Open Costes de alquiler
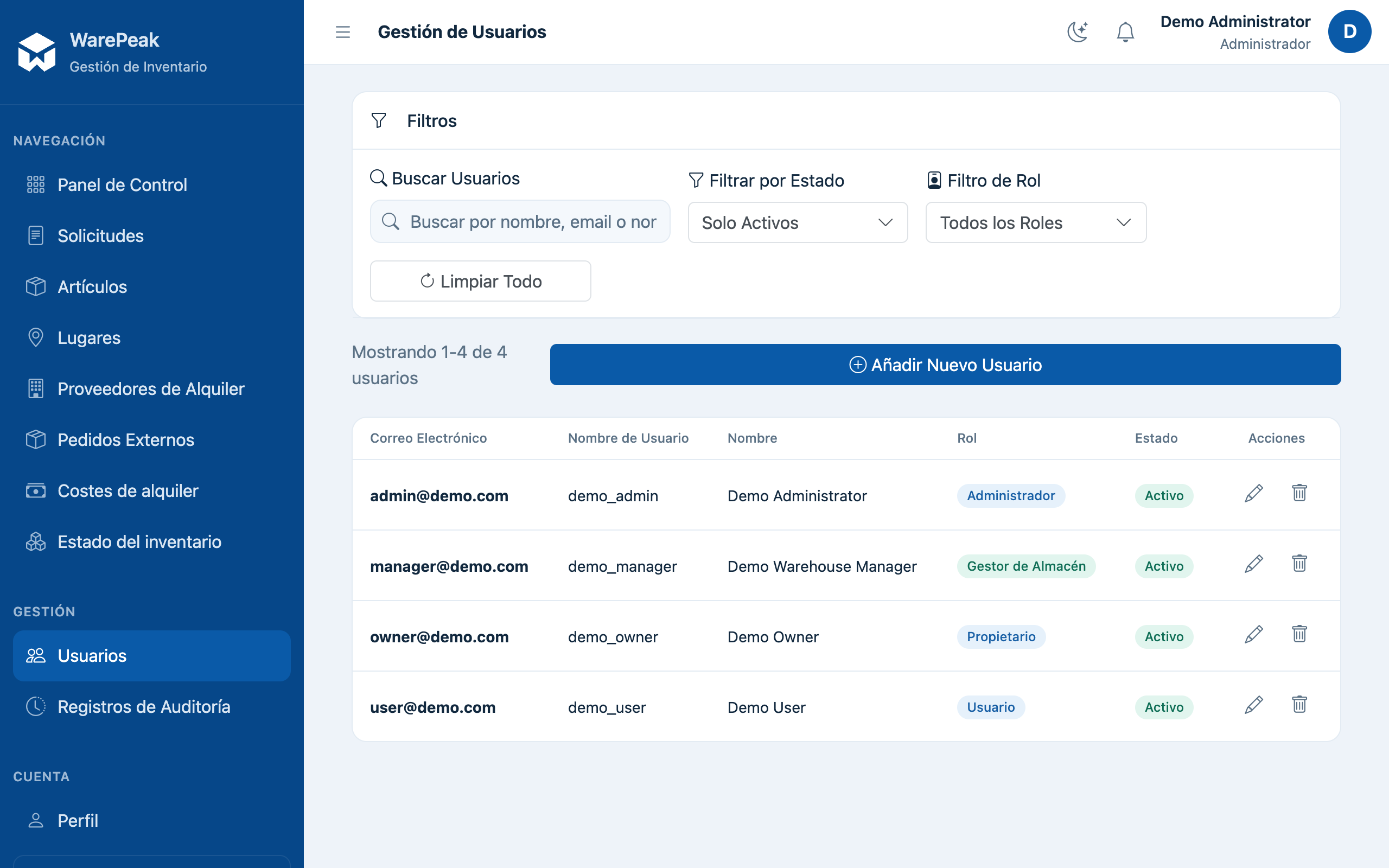This screenshot has width=1389, height=868. 151,491
